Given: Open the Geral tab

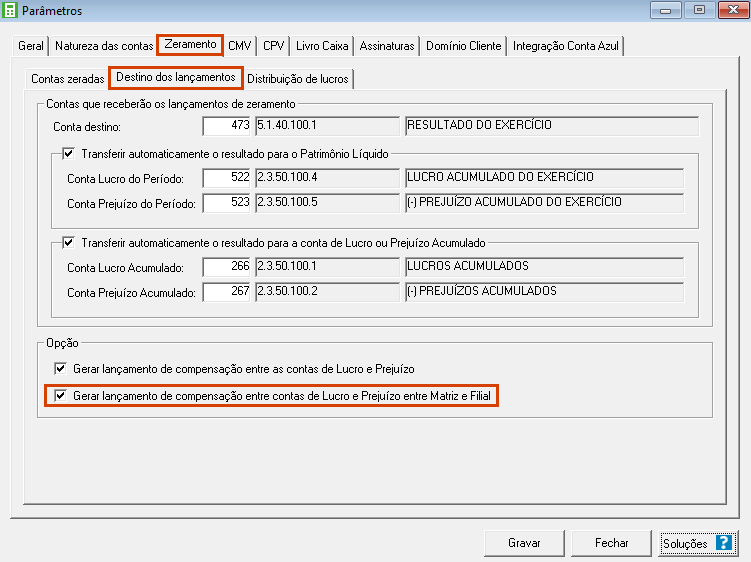Looking at the screenshot, I should 31,46.
